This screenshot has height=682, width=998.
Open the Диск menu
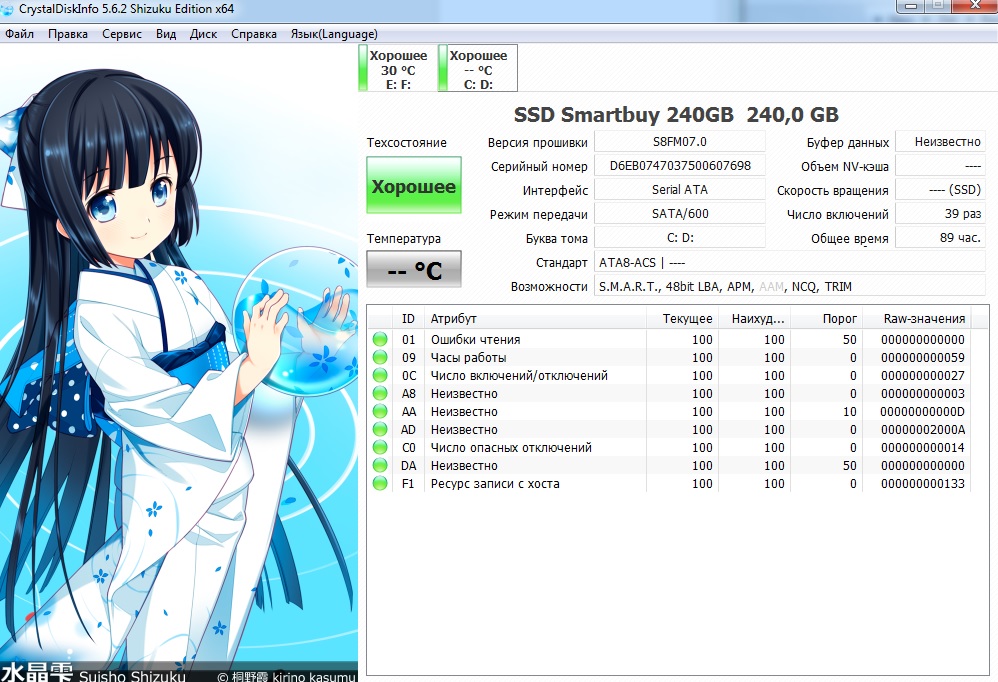(x=203, y=34)
